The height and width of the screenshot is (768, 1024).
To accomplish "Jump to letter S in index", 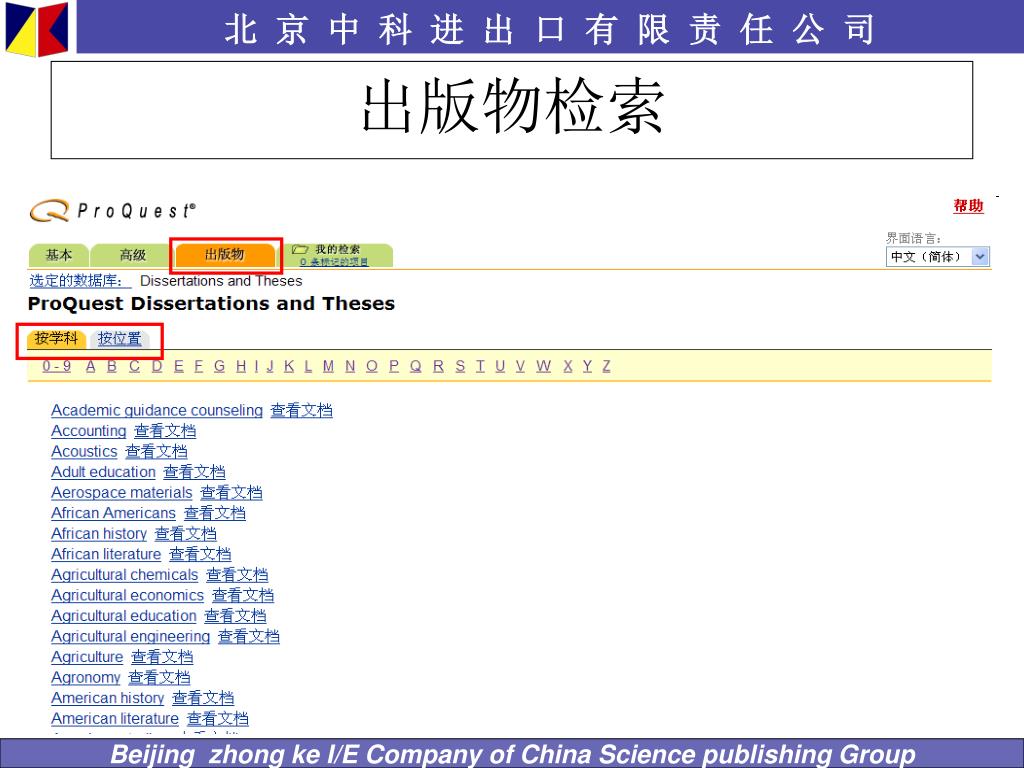I will (x=460, y=366).
